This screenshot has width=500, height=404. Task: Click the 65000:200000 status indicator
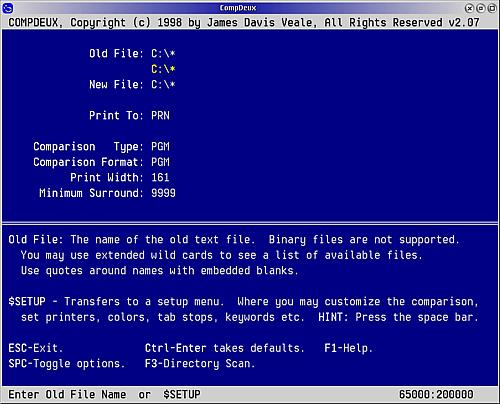436,394
